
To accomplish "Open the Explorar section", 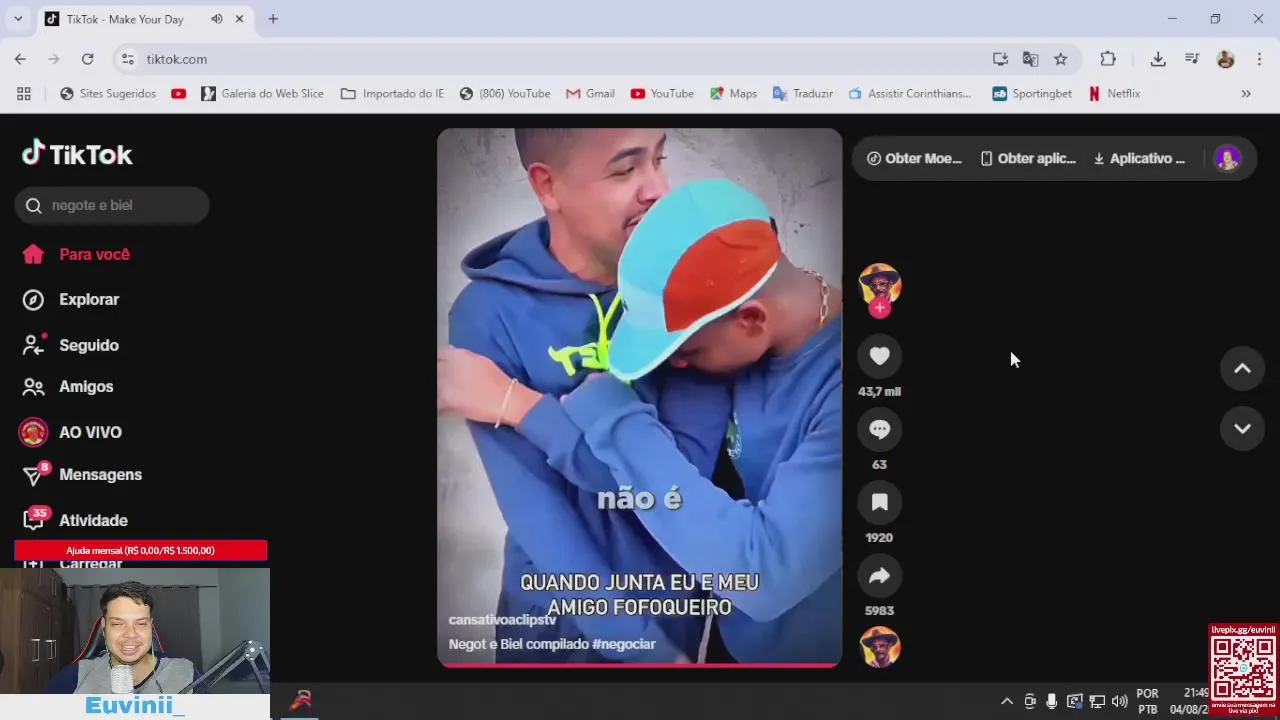I will coord(71,299).
